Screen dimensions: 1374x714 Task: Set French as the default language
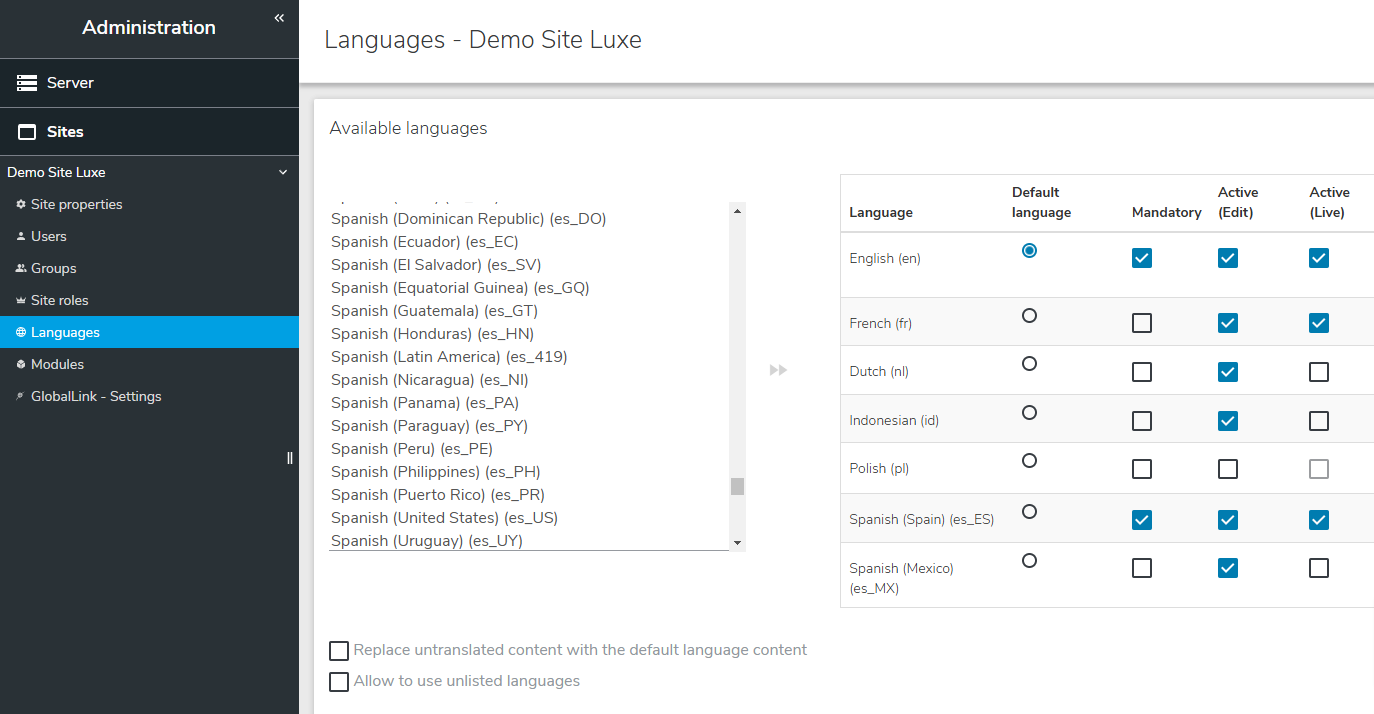(x=1029, y=315)
